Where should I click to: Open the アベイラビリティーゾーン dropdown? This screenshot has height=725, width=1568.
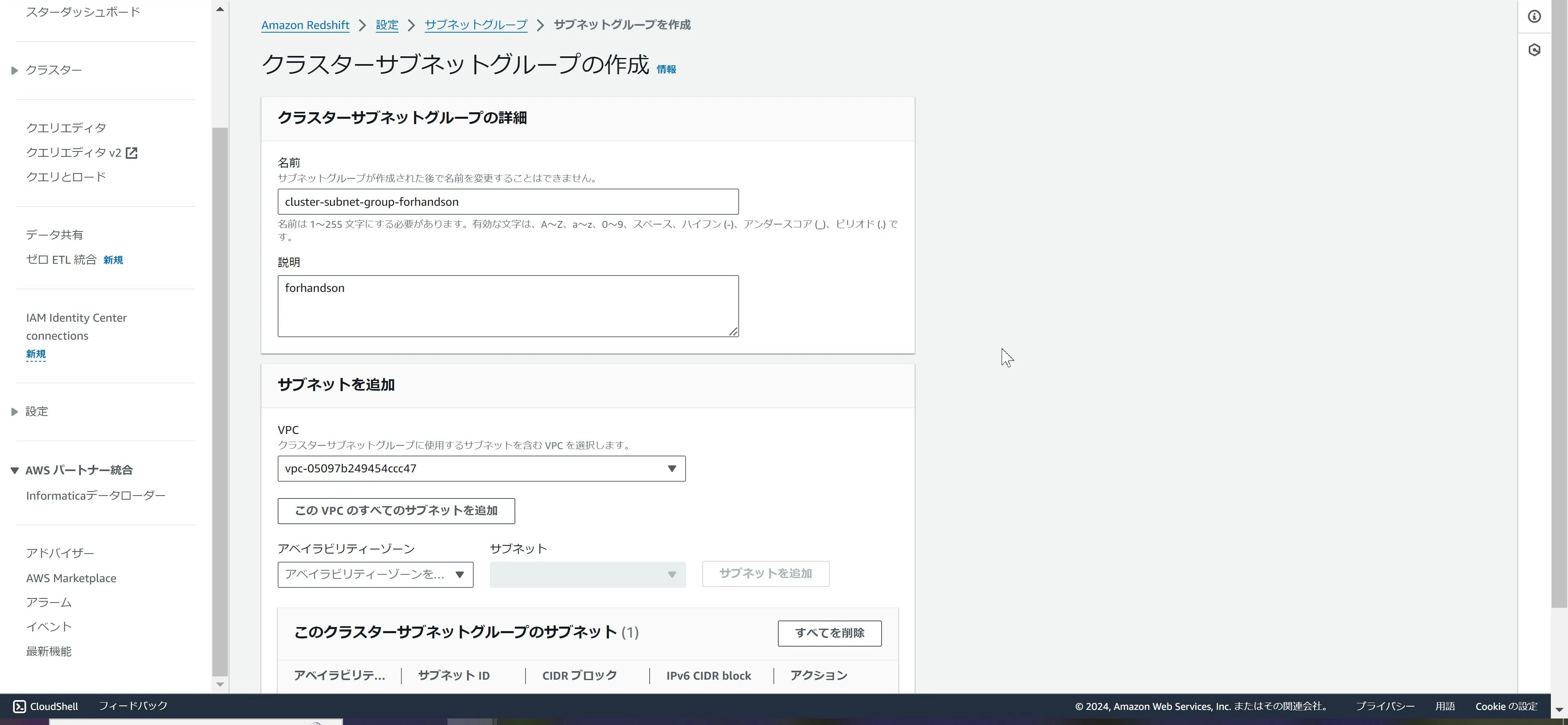pyautogui.click(x=375, y=575)
